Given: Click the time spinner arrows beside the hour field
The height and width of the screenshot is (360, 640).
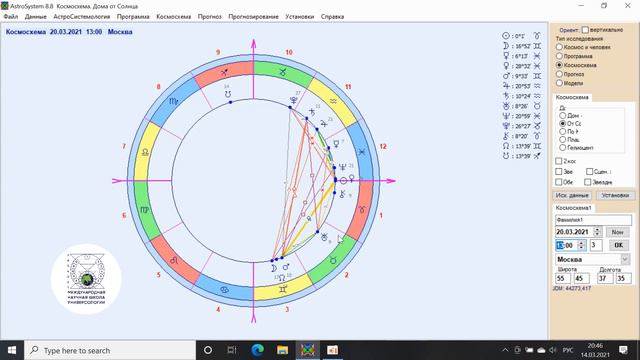Looking at the screenshot, I should point(582,245).
